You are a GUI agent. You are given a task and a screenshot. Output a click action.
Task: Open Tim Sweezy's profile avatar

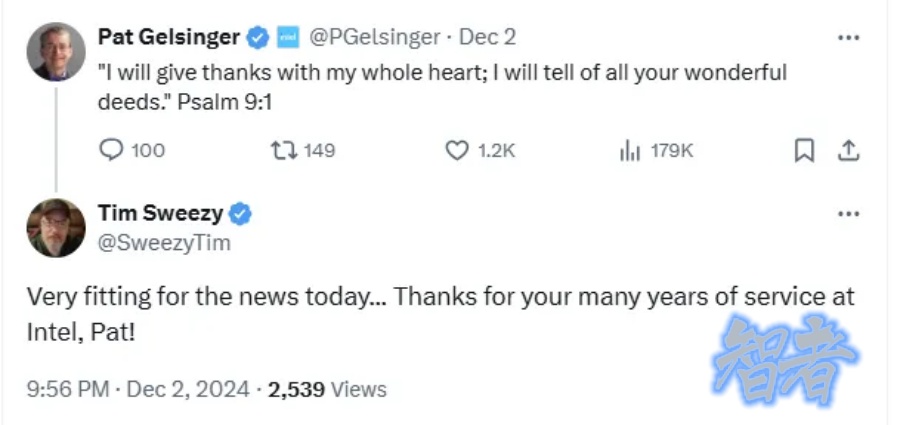pyautogui.click(x=56, y=228)
